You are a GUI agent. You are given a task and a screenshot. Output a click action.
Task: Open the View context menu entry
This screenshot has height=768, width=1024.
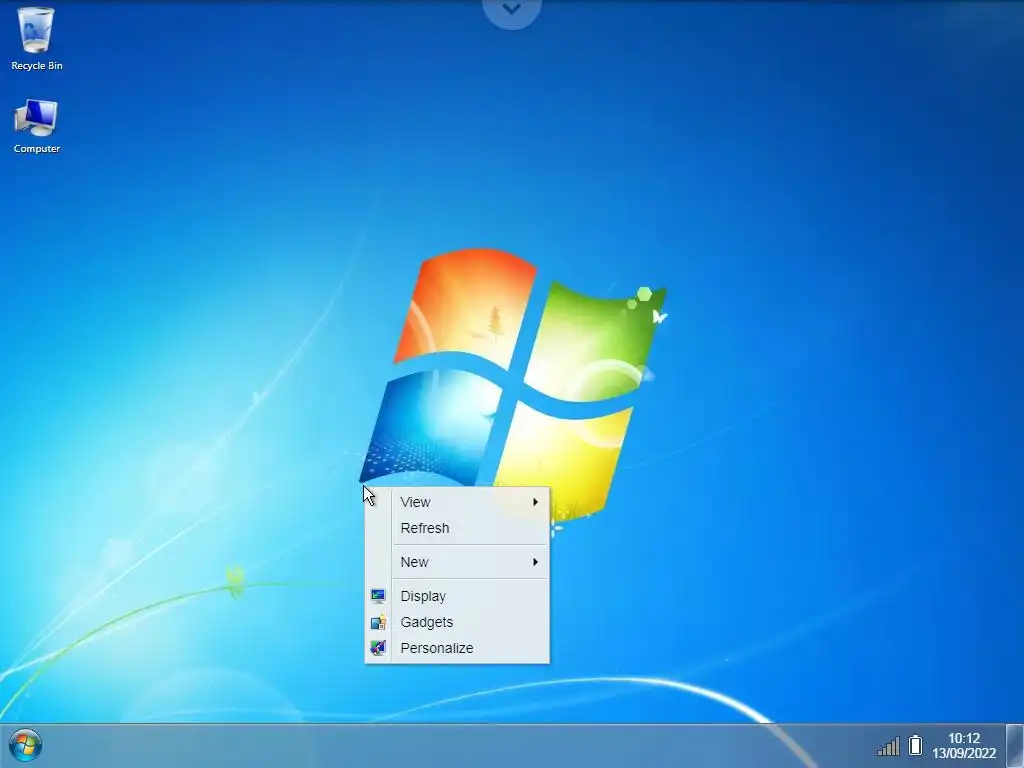(x=457, y=502)
